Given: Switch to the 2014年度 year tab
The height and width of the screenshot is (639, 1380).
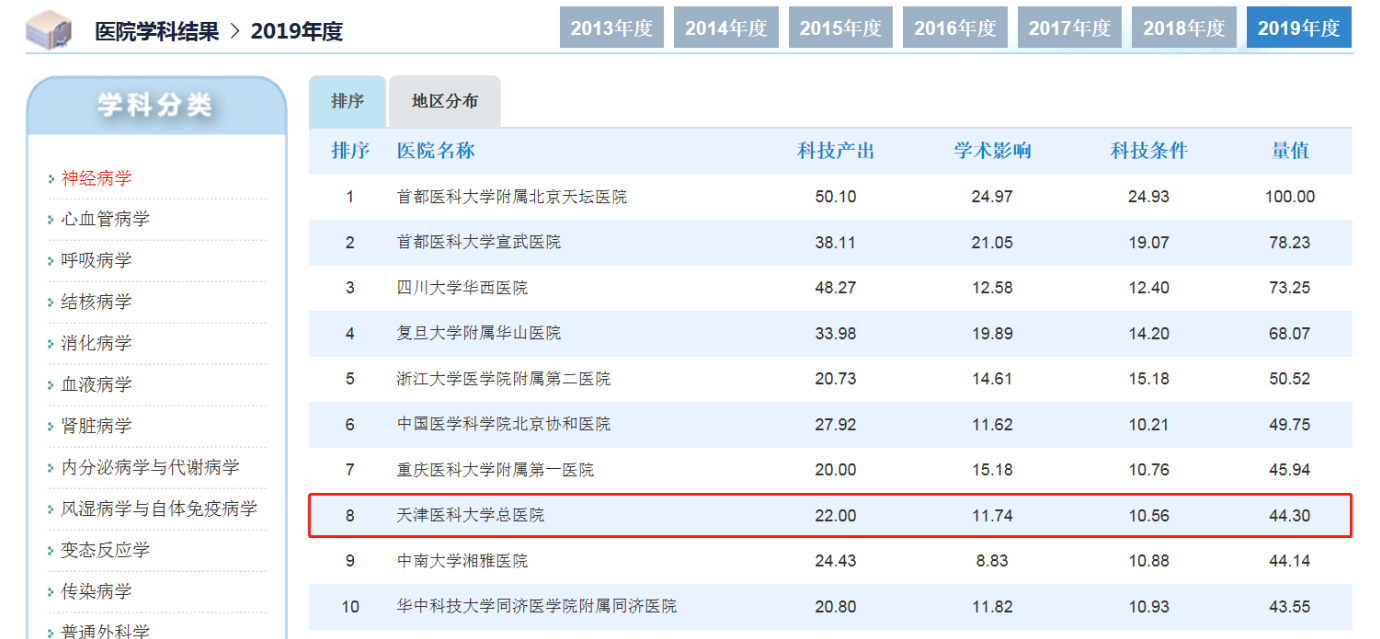Looking at the screenshot, I should point(726,28).
